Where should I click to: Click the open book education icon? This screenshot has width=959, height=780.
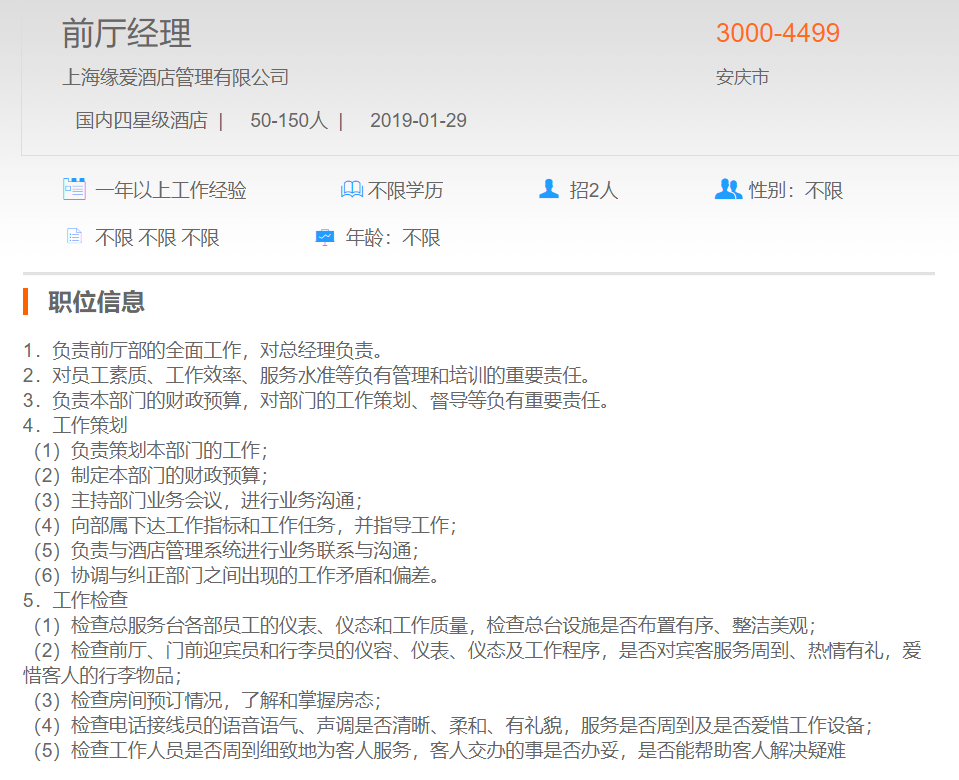(x=351, y=190)
